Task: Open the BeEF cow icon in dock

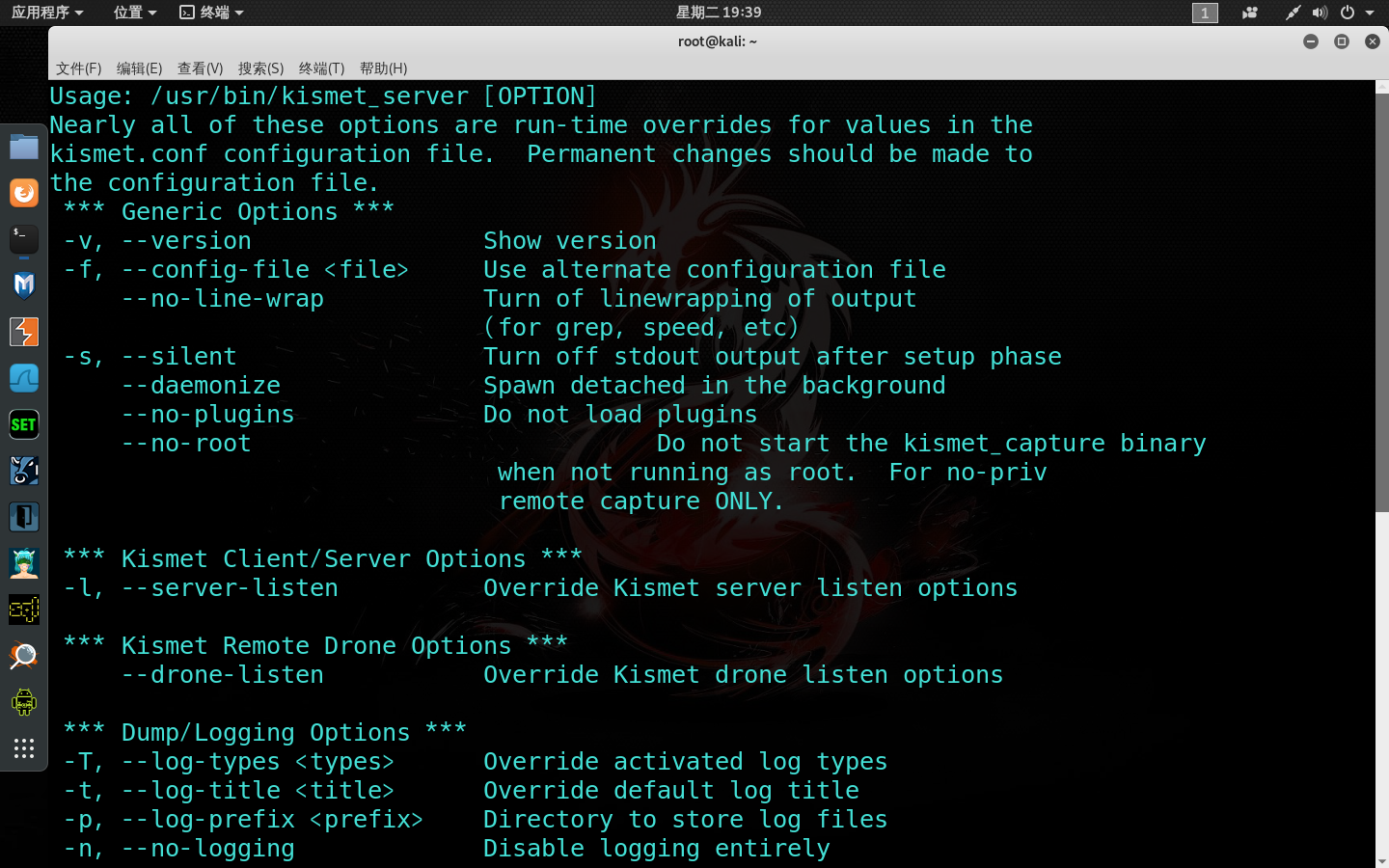Action: (x=24, y=471)
